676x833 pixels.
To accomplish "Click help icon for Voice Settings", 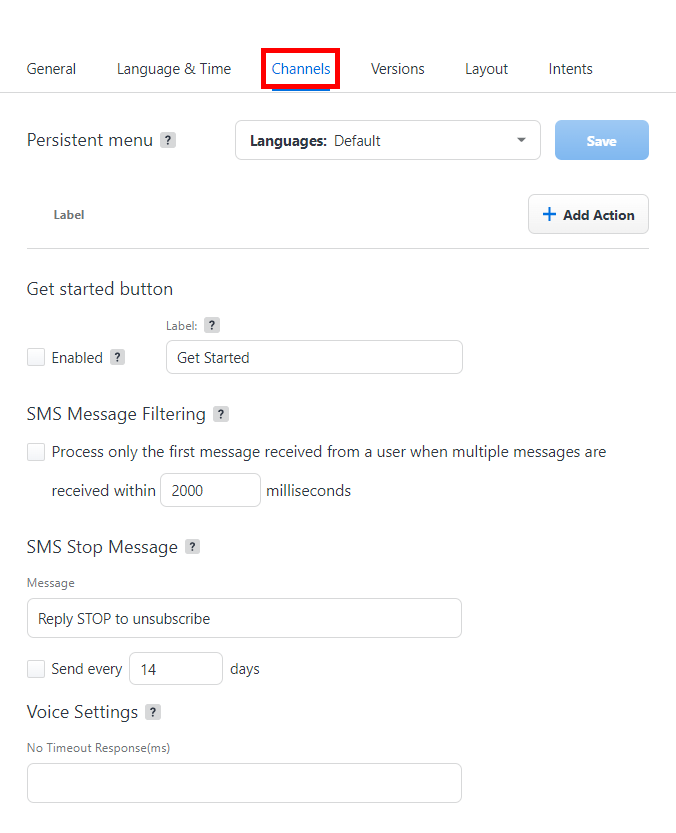I will pyautogui.click(x=153, y=712).
